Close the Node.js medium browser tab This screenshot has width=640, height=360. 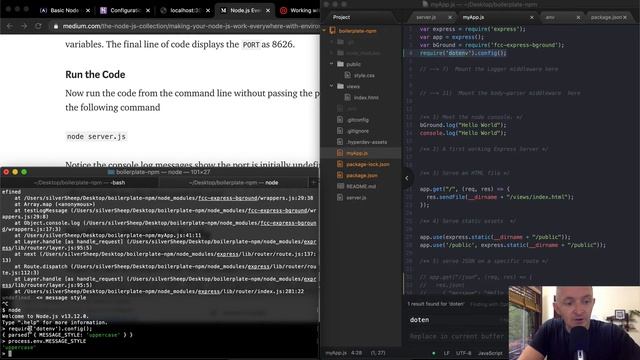[x=268, y=11]
